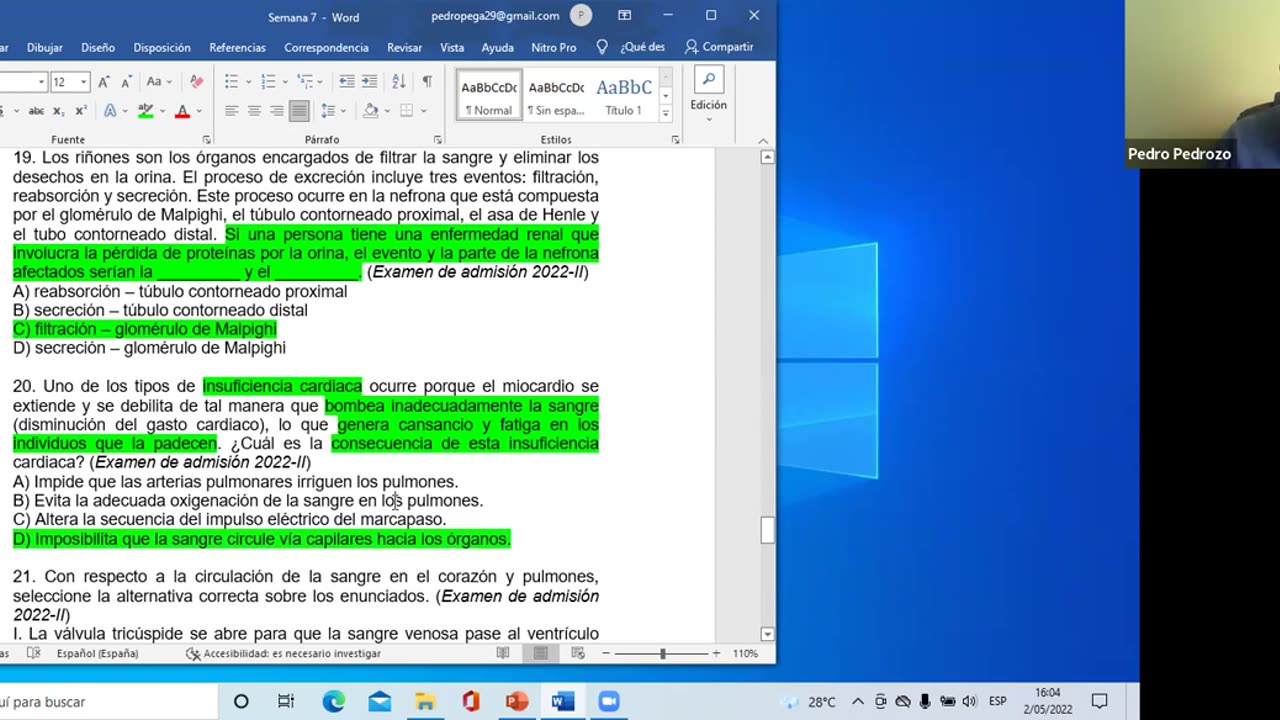Start a numbered list

267,82
